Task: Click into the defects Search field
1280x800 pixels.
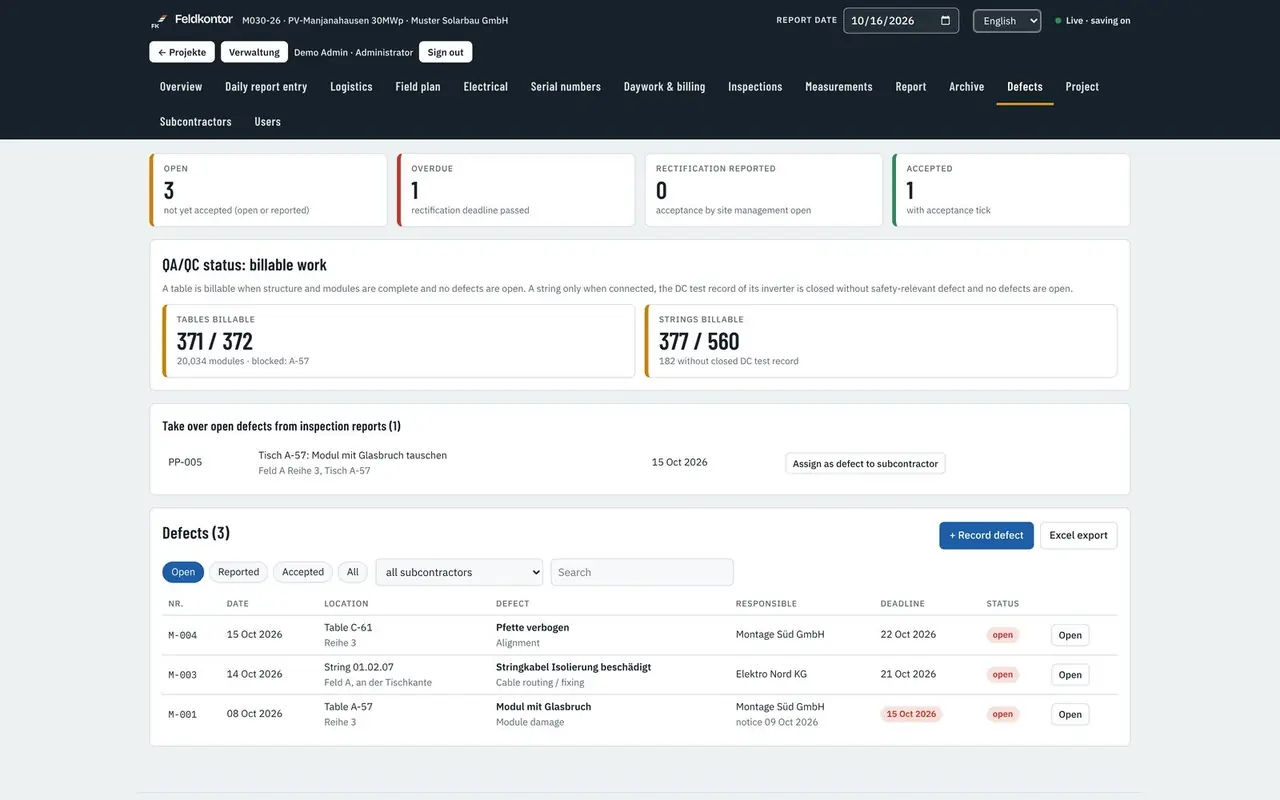Action: pos(642,572)
